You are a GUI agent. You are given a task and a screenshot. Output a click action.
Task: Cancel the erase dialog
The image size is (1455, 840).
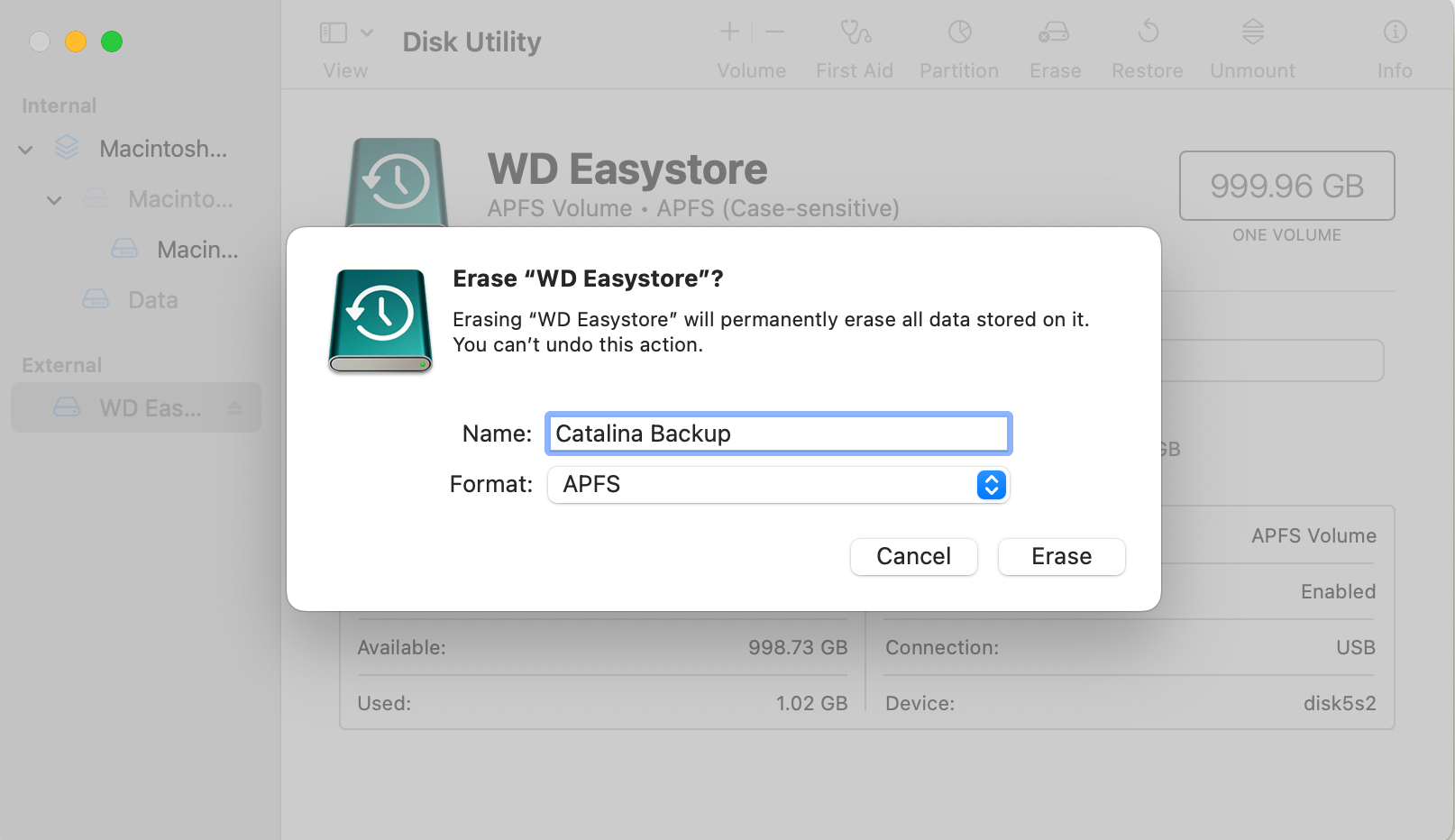[x=913, y=556]
